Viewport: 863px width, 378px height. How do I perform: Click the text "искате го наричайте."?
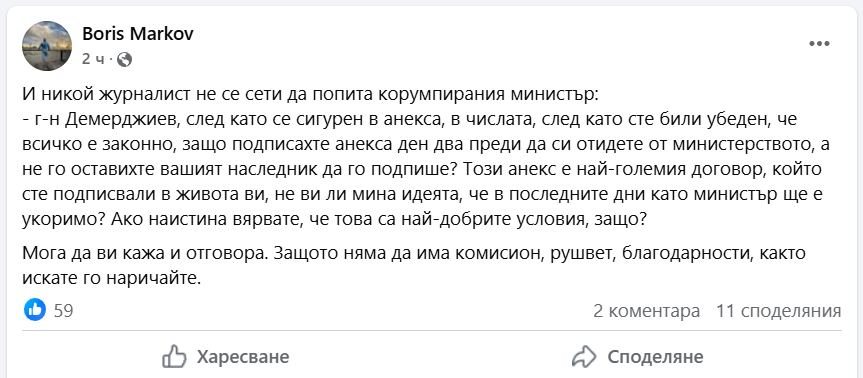(110, 278)
